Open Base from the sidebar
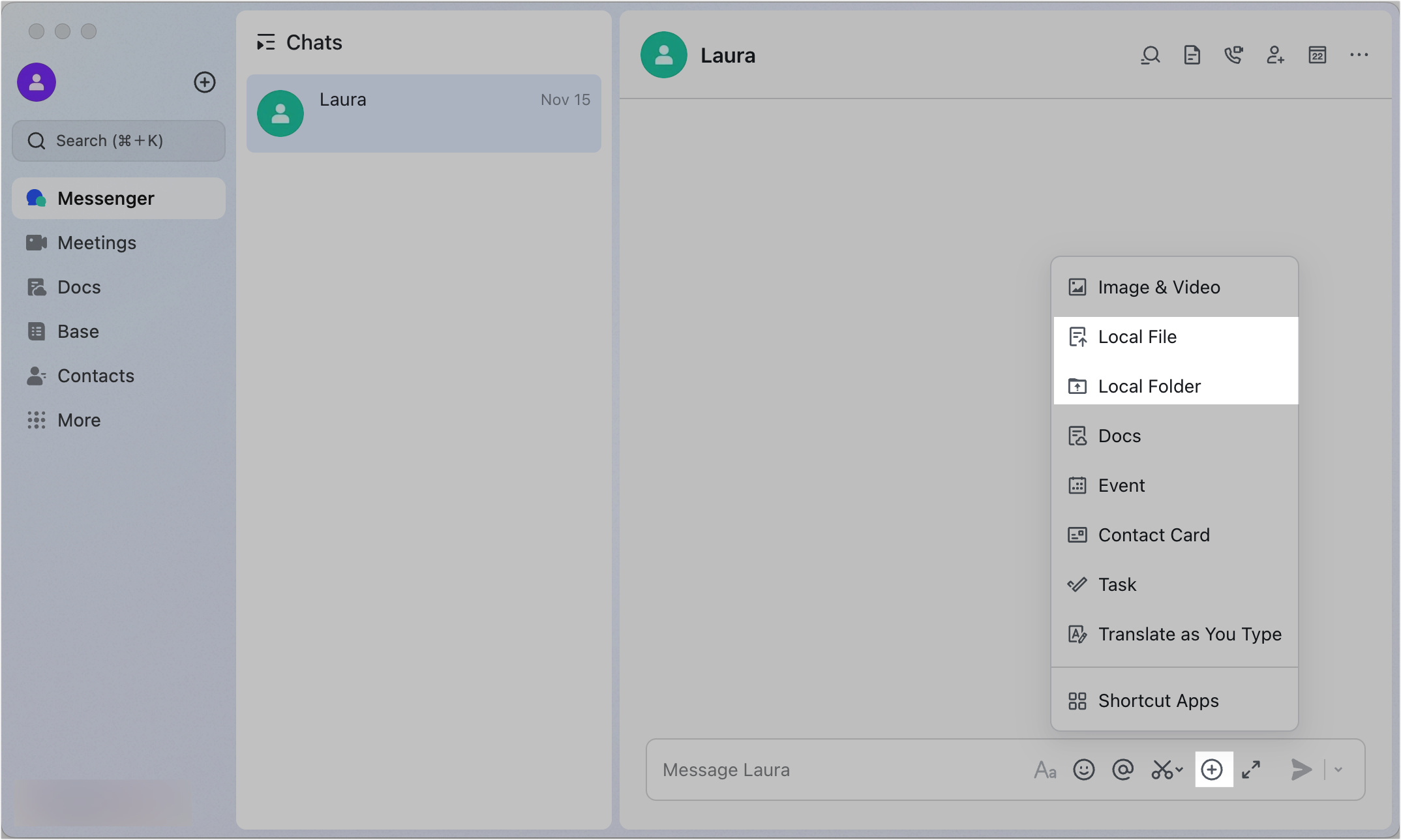 click(x=77, y=331)
